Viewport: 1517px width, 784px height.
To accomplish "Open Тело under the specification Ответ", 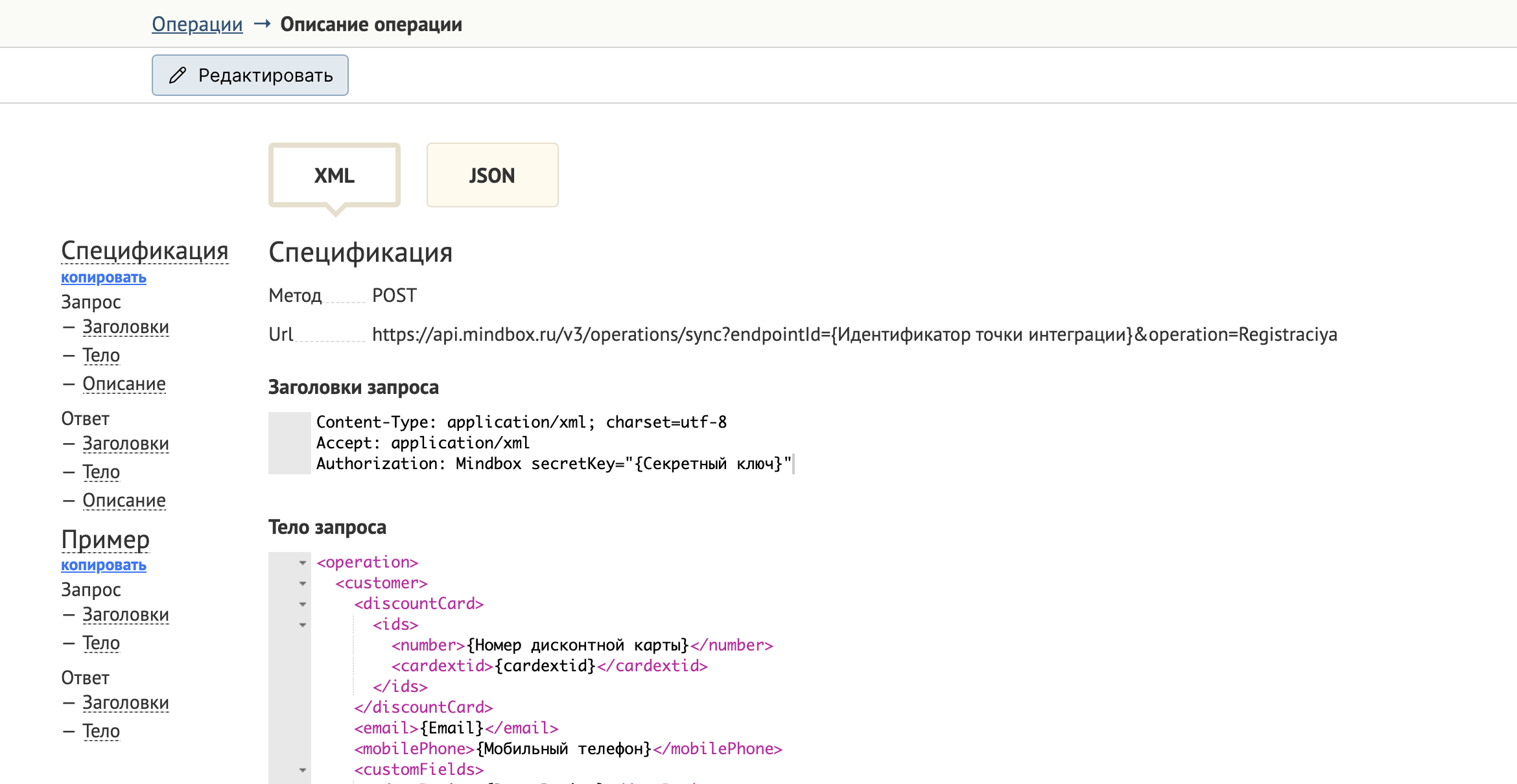I will [x=101, y=472].
